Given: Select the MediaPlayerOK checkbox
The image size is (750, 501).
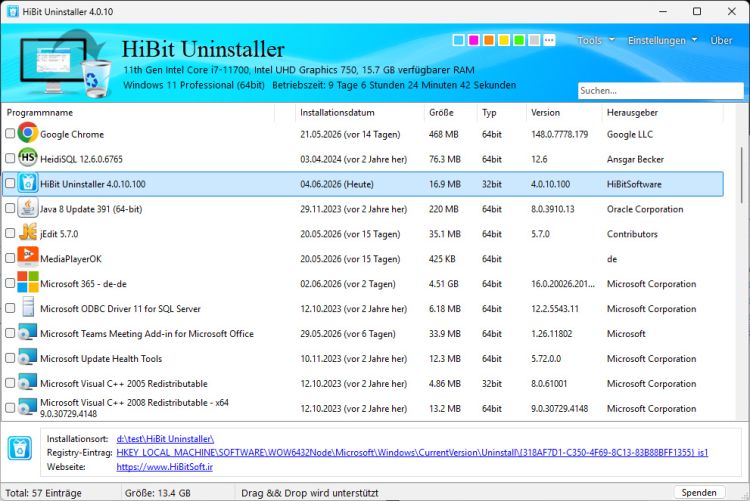Looking at the screenshot, I should (10, 258).
